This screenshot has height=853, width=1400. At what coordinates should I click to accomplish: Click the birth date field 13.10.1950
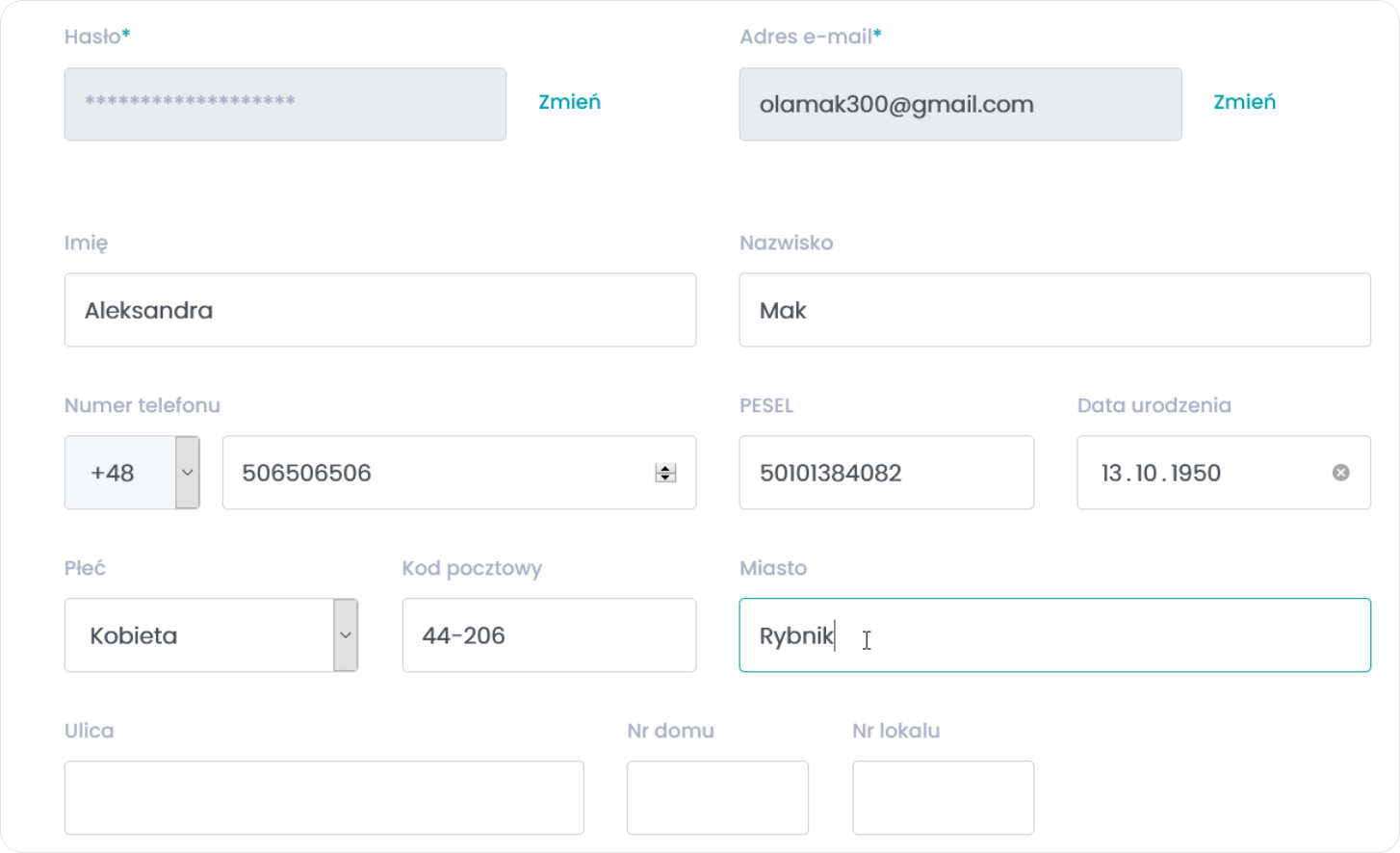[1224, 473]
